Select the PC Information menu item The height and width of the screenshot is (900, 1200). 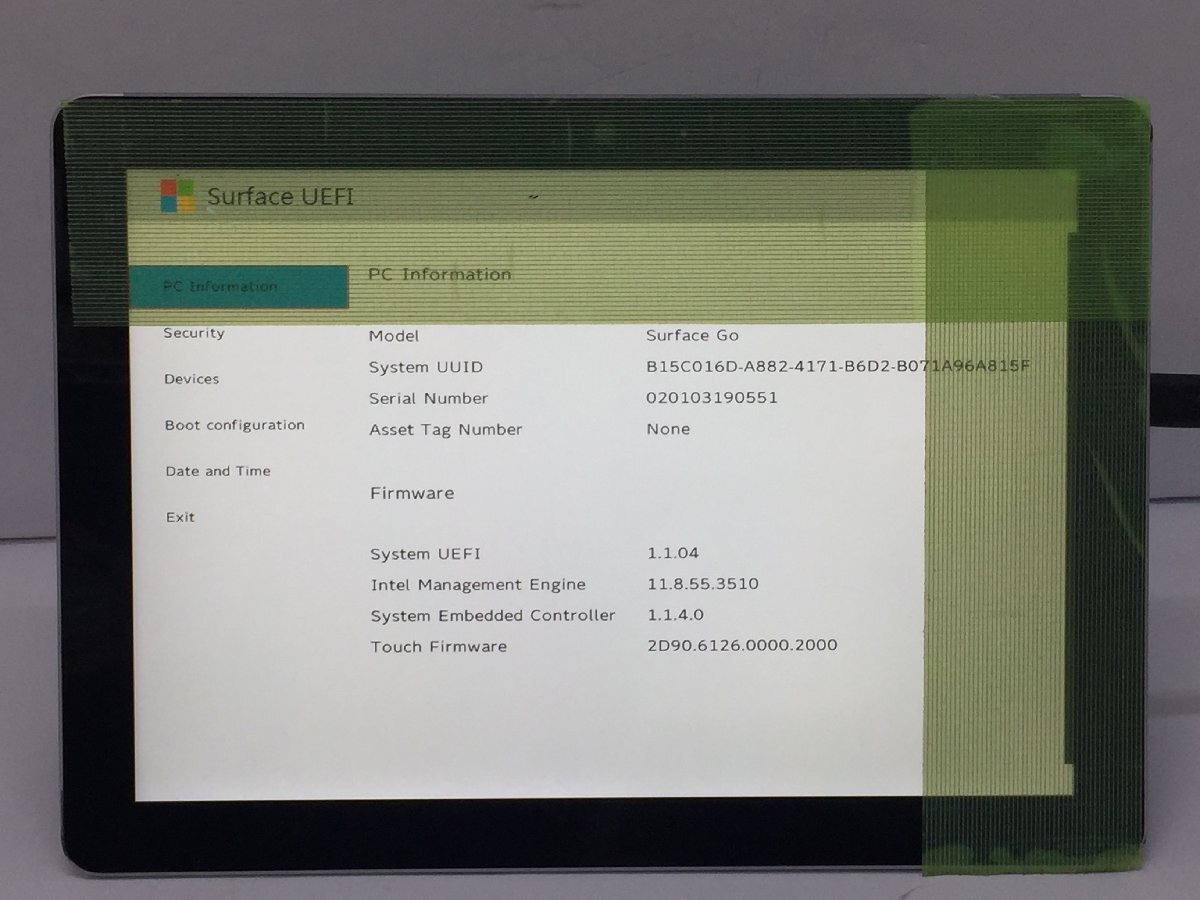coord(239,287)
